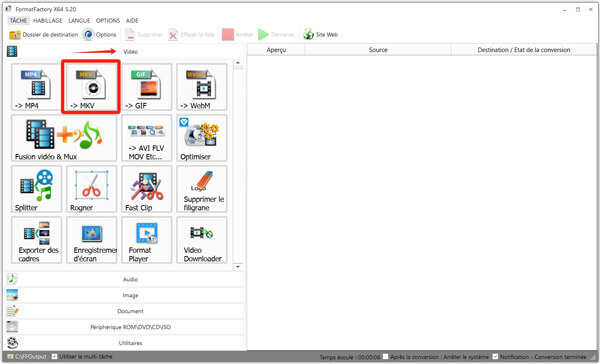Choose the GIF conversion tile
This screenshot has width=600, height=364.
click(147, 87)
